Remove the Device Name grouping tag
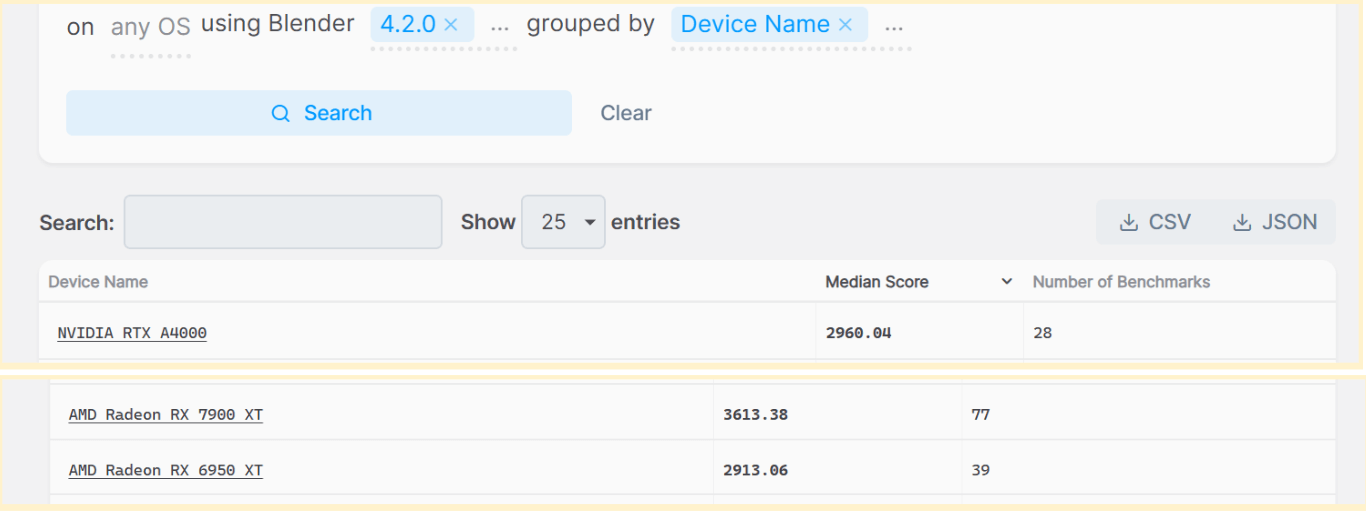Image resolution: width=1366 pixels, height=514 pixels. click(x=845, y=25)
